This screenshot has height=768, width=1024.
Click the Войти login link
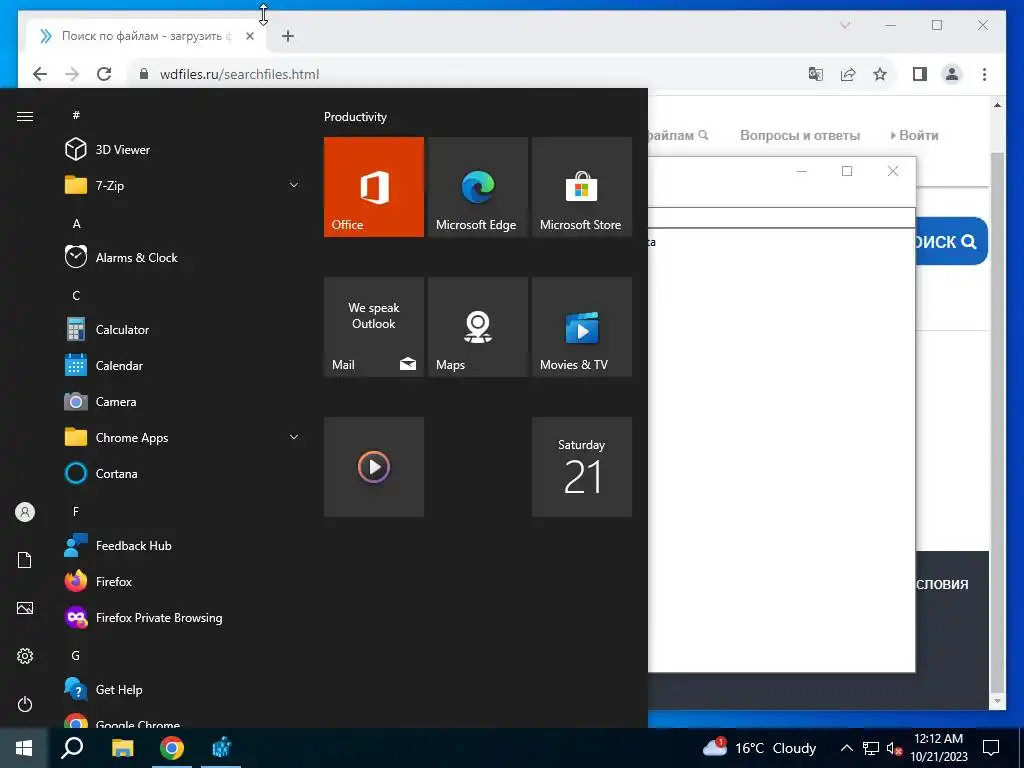point(914,135)
